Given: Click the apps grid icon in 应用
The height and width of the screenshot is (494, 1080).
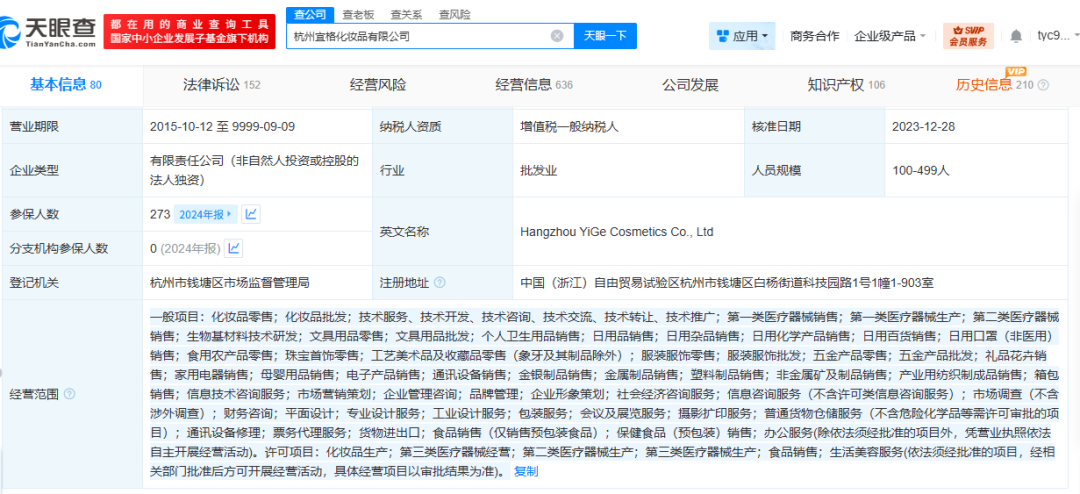Looking at the screenshot, I should coord(723,36).
